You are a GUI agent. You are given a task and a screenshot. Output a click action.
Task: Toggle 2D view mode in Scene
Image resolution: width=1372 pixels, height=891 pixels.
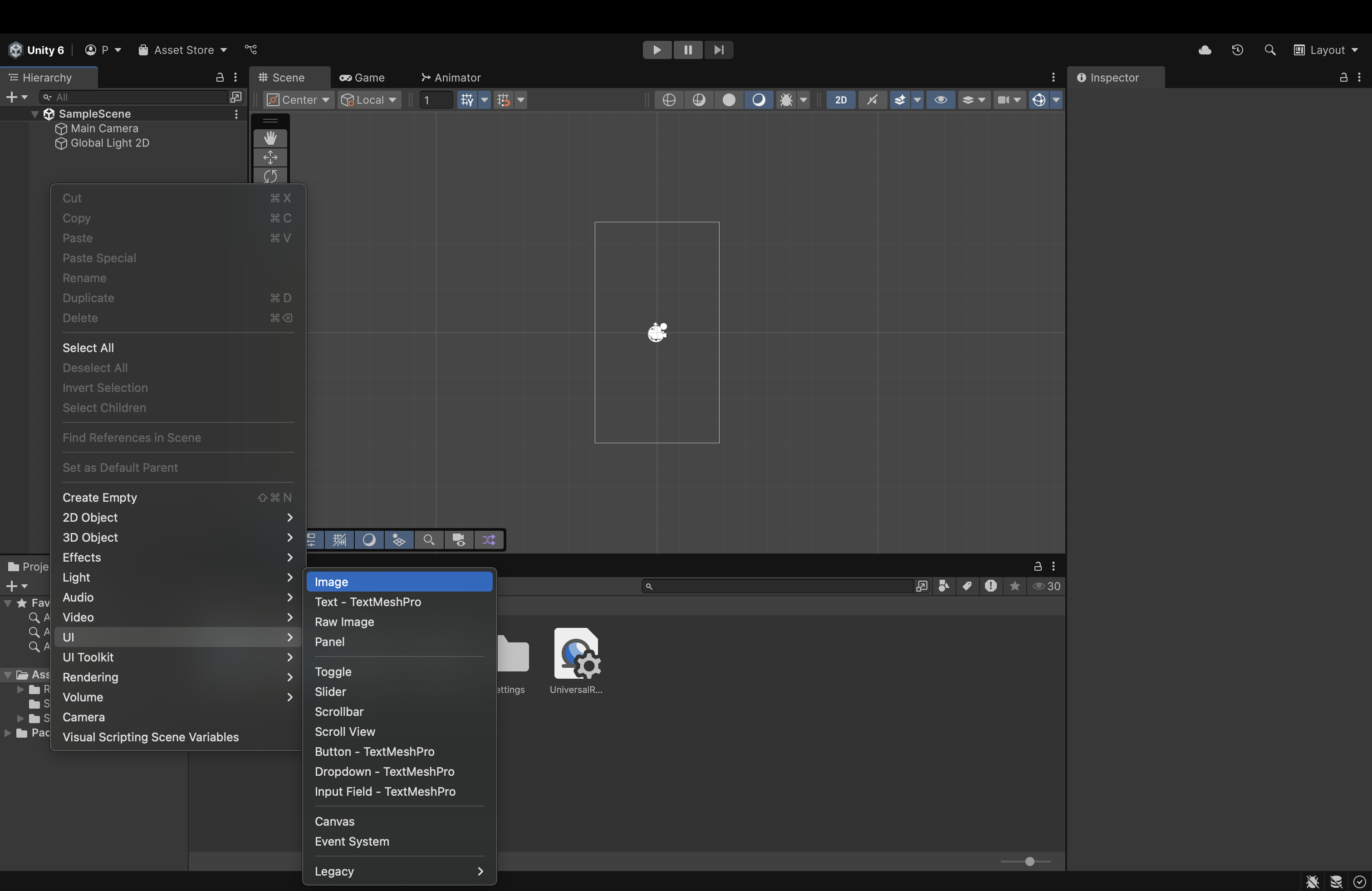click(x=841, y=100)
